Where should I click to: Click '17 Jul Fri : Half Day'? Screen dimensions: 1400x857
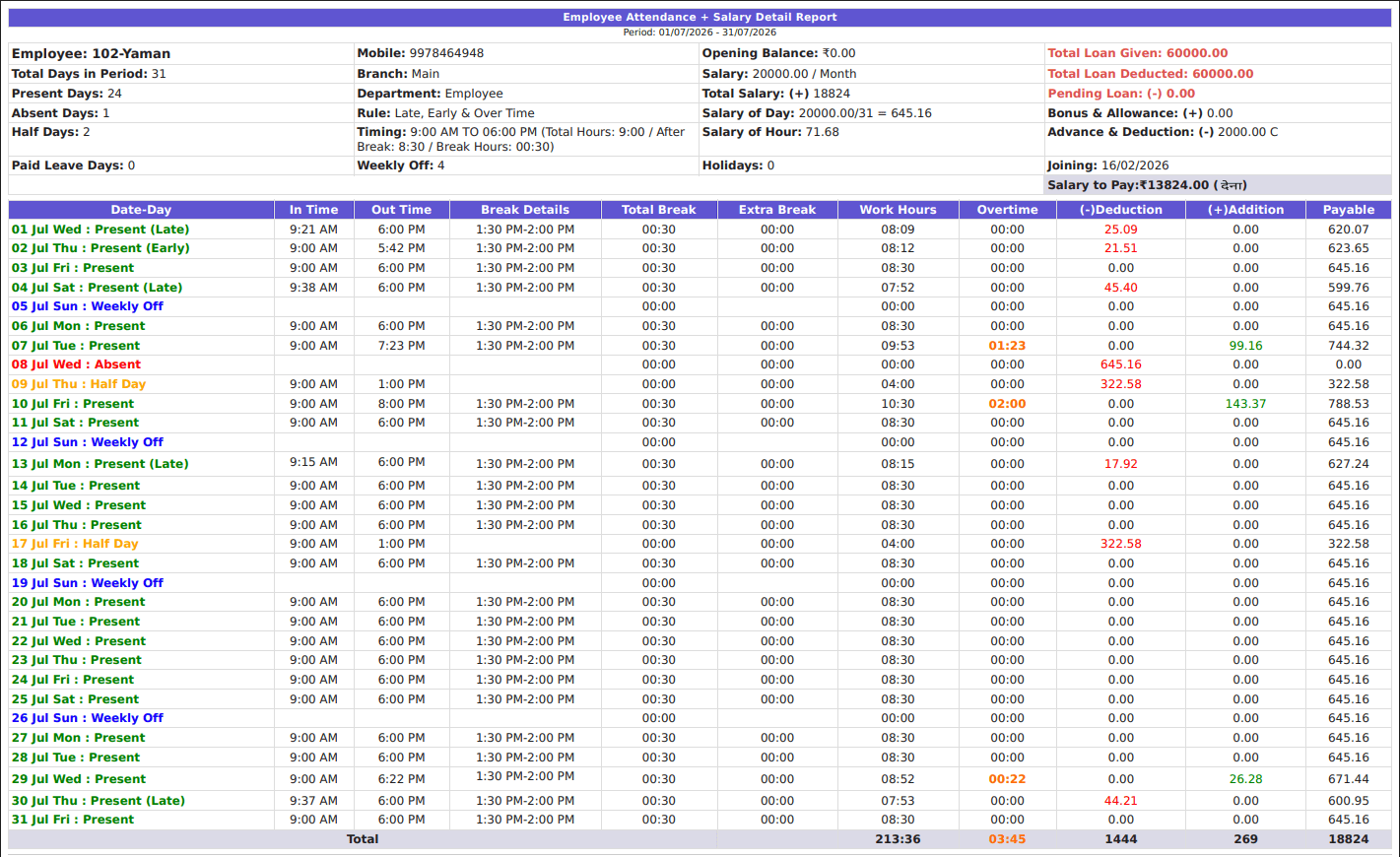(75, 544)
